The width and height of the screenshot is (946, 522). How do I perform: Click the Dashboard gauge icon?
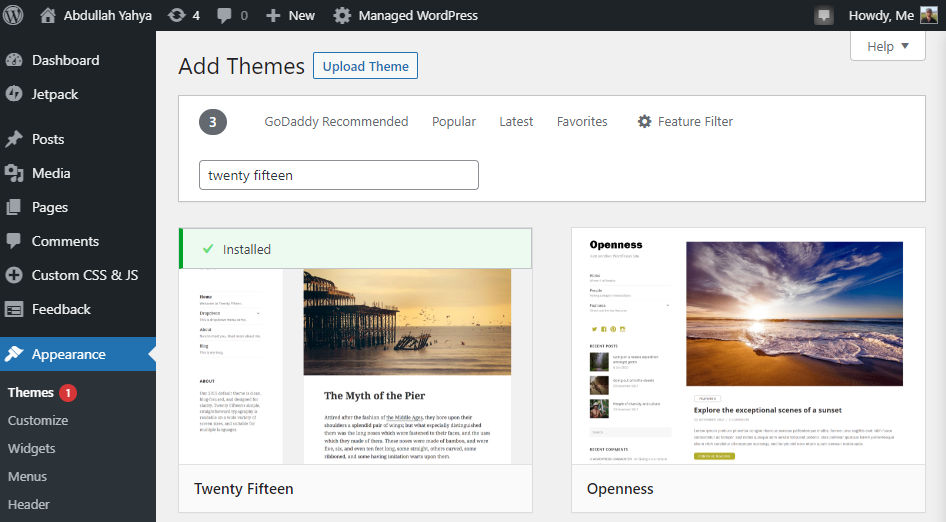pyautogui.click(x=14, y=60)
